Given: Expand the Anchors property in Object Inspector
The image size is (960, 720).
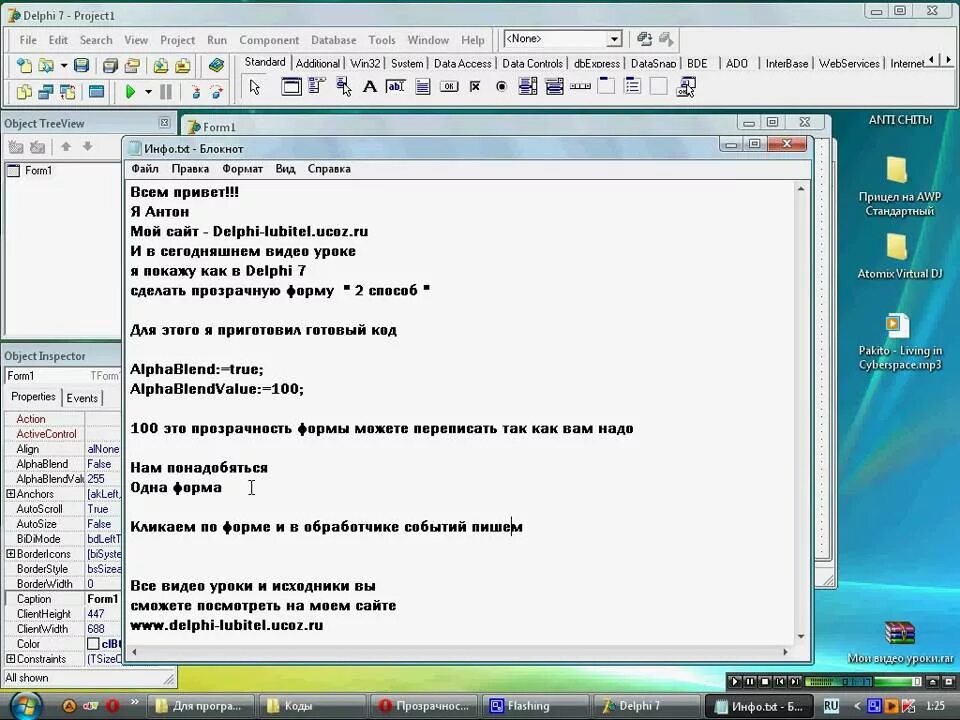Looking at the screenshot, I should 10,493.
